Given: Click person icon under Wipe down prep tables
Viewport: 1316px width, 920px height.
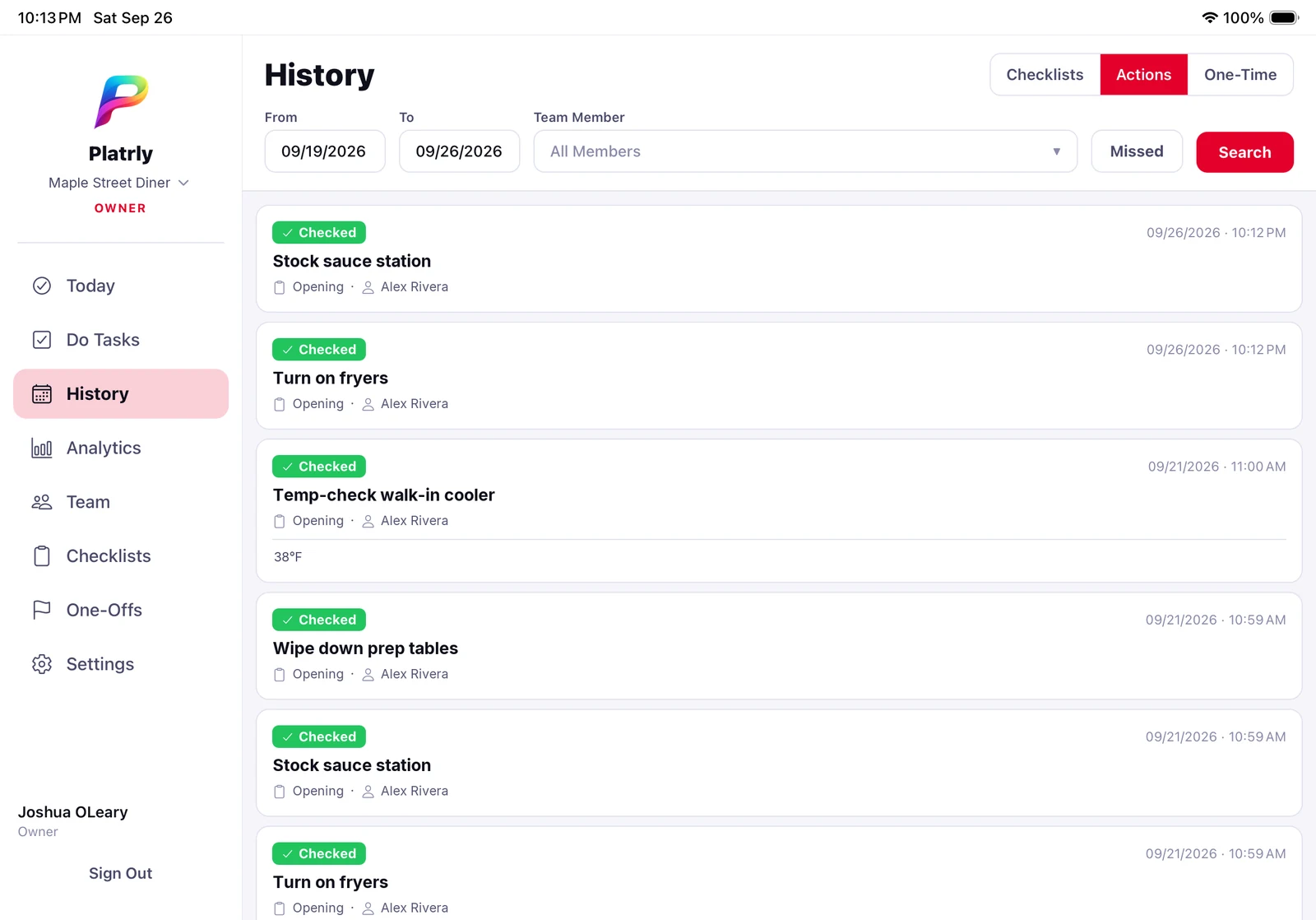Looking at the screenshot, I should coord(368,674).
